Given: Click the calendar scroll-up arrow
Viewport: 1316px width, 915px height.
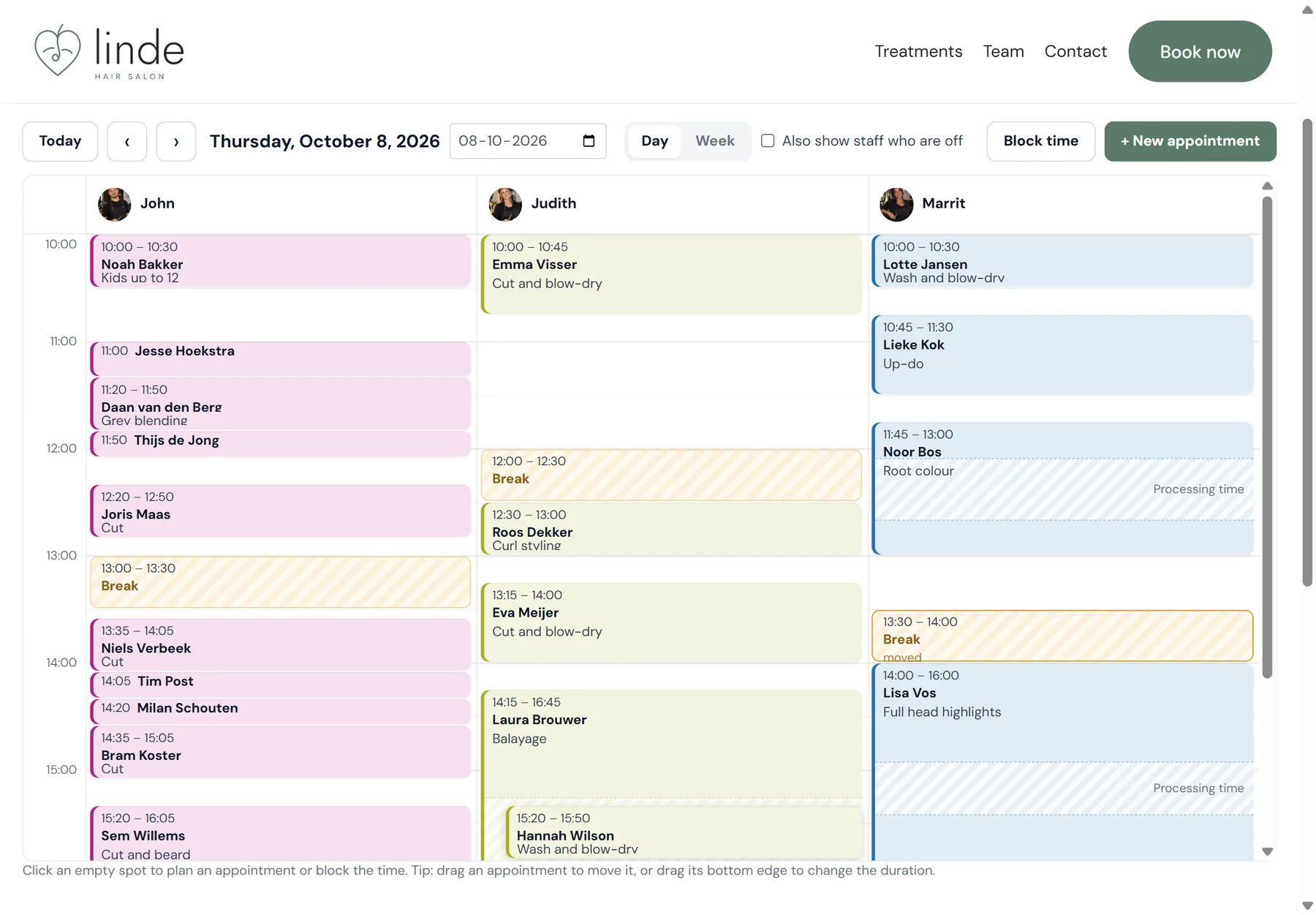Looking at the screenshot, I should 1268,186.
